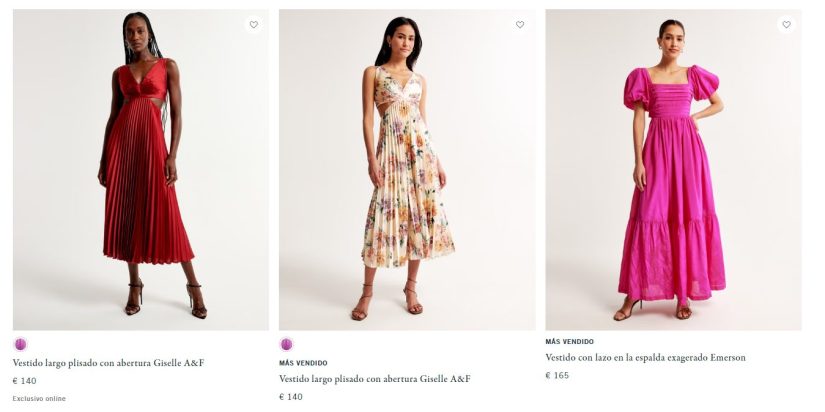The height and width of the screenshot is (412, 825).
Task: Open the first Giselle A&F dress title link
Action: (108, 363)
